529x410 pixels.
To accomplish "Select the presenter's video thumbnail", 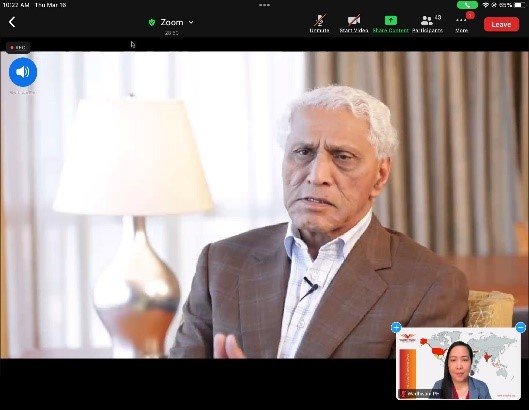I will [458, 363].
